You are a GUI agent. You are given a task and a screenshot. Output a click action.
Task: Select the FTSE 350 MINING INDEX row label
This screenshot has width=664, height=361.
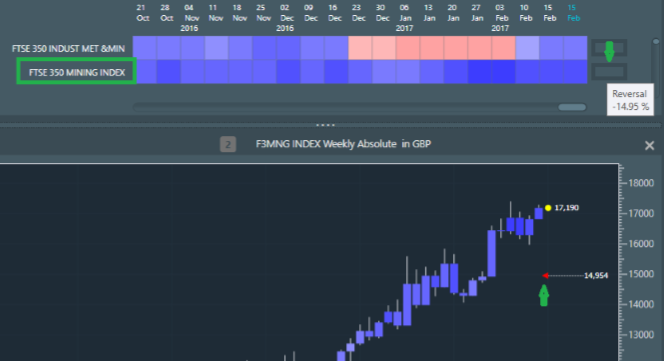tap(77, 72)
